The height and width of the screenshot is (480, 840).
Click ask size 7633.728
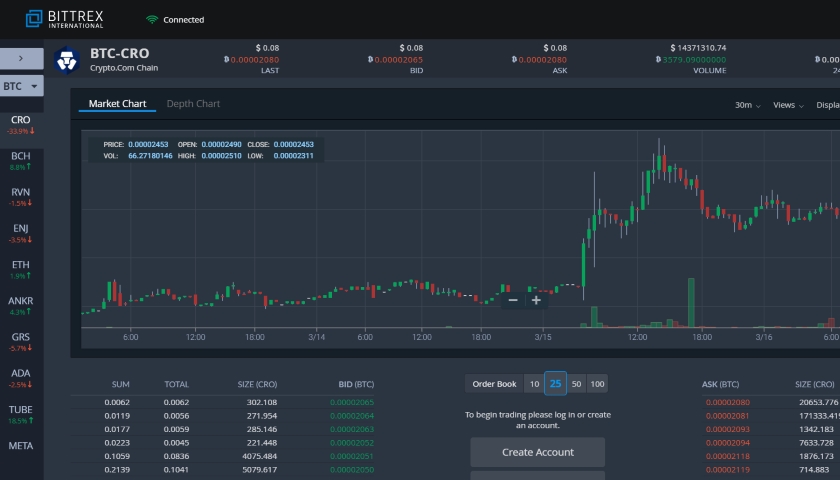click(816, 443)
